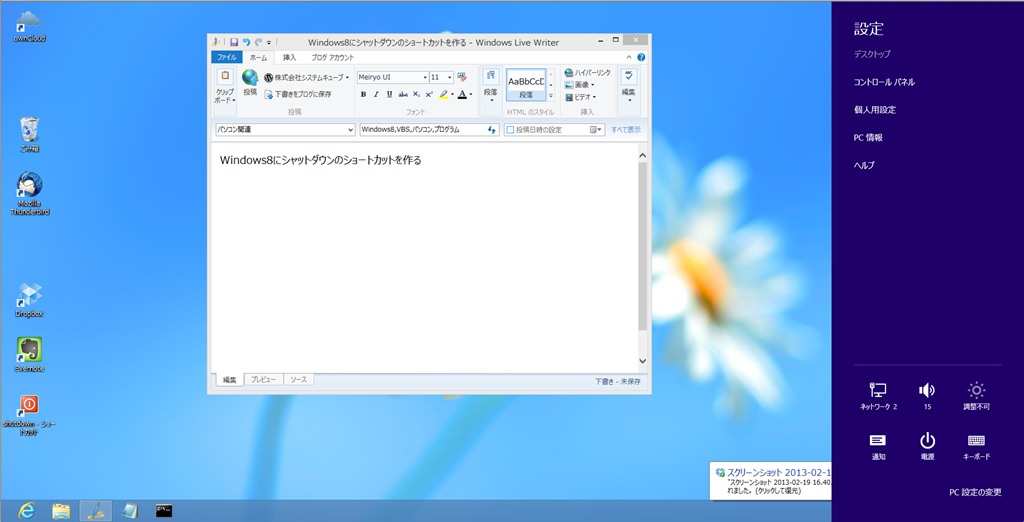Open the quick access toolbar customize arrow
1024x522 pixels.
pyautogui.click(x=269, y=42)
